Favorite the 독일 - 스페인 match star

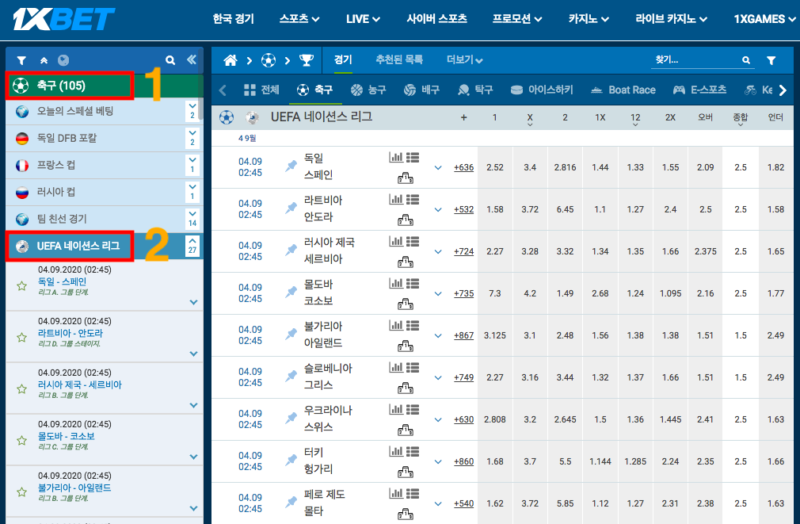click(x=22, y=285)
